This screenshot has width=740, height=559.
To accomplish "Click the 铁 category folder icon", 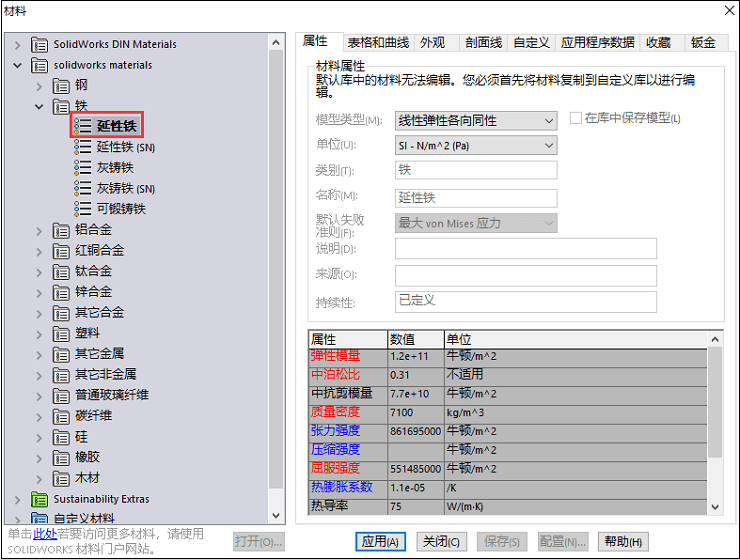I will tap(61, 107).
